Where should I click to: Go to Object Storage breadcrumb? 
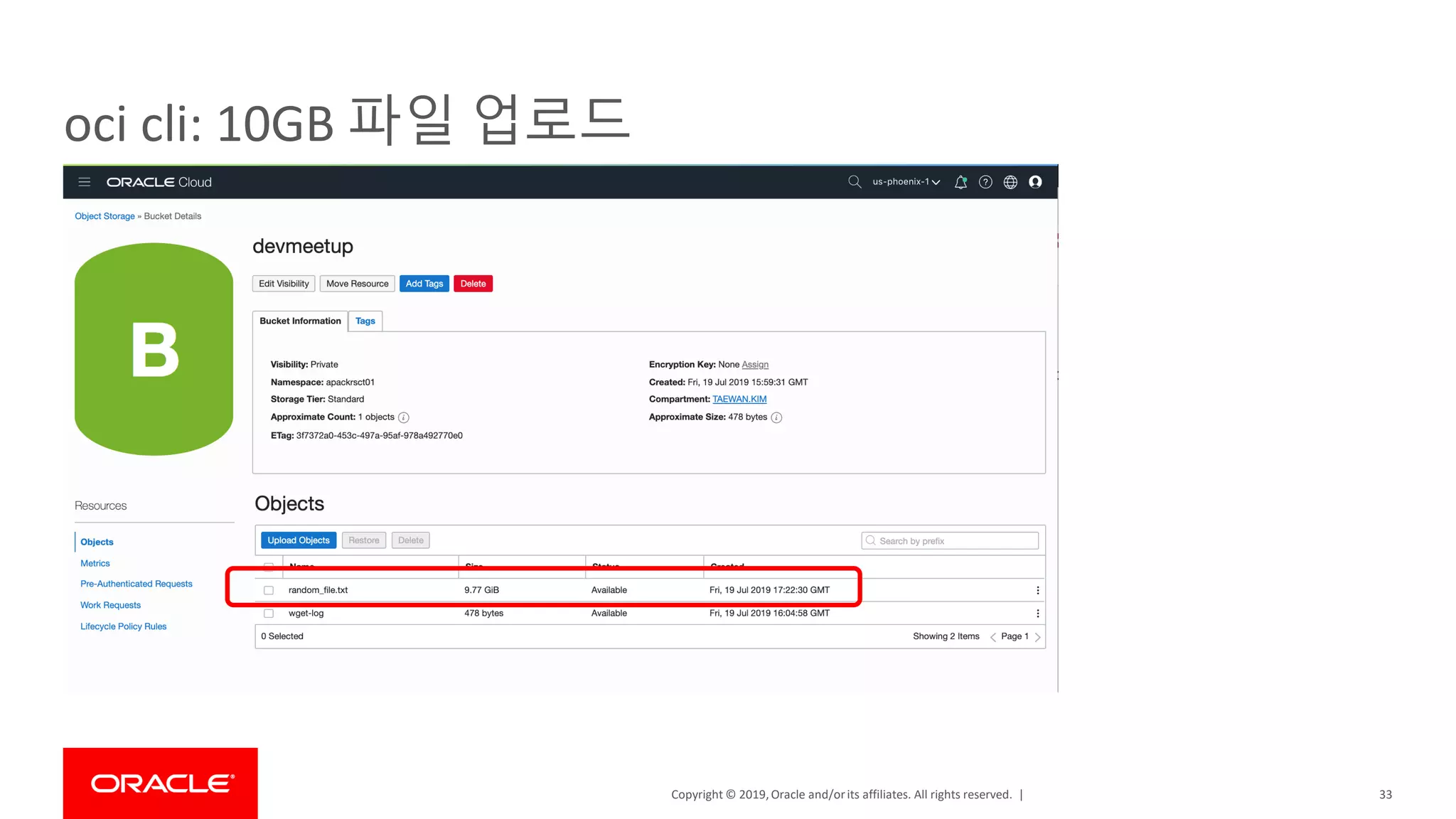coord(105,216)
